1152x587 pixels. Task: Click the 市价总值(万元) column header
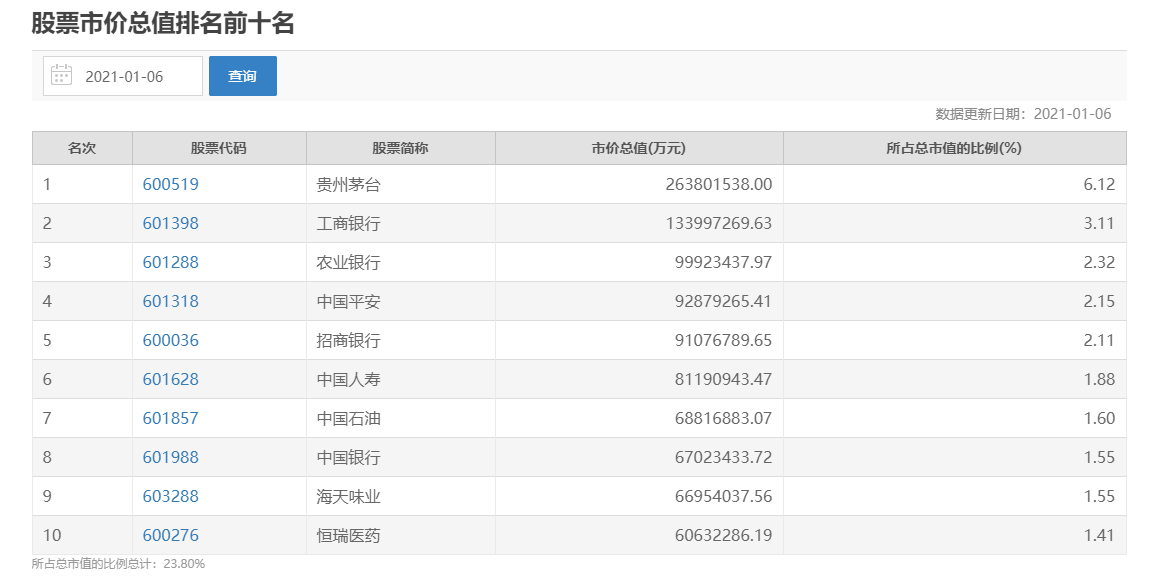point(639,148)
